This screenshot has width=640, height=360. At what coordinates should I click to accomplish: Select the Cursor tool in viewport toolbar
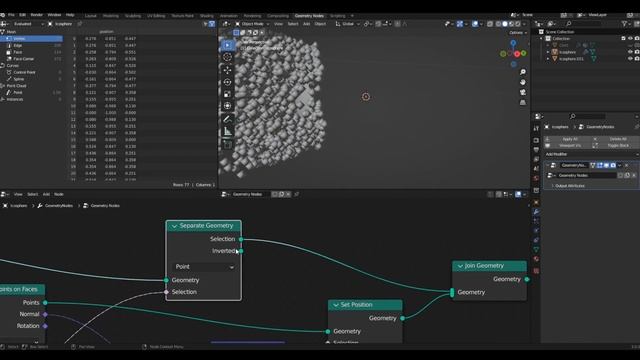click(227, 57)
